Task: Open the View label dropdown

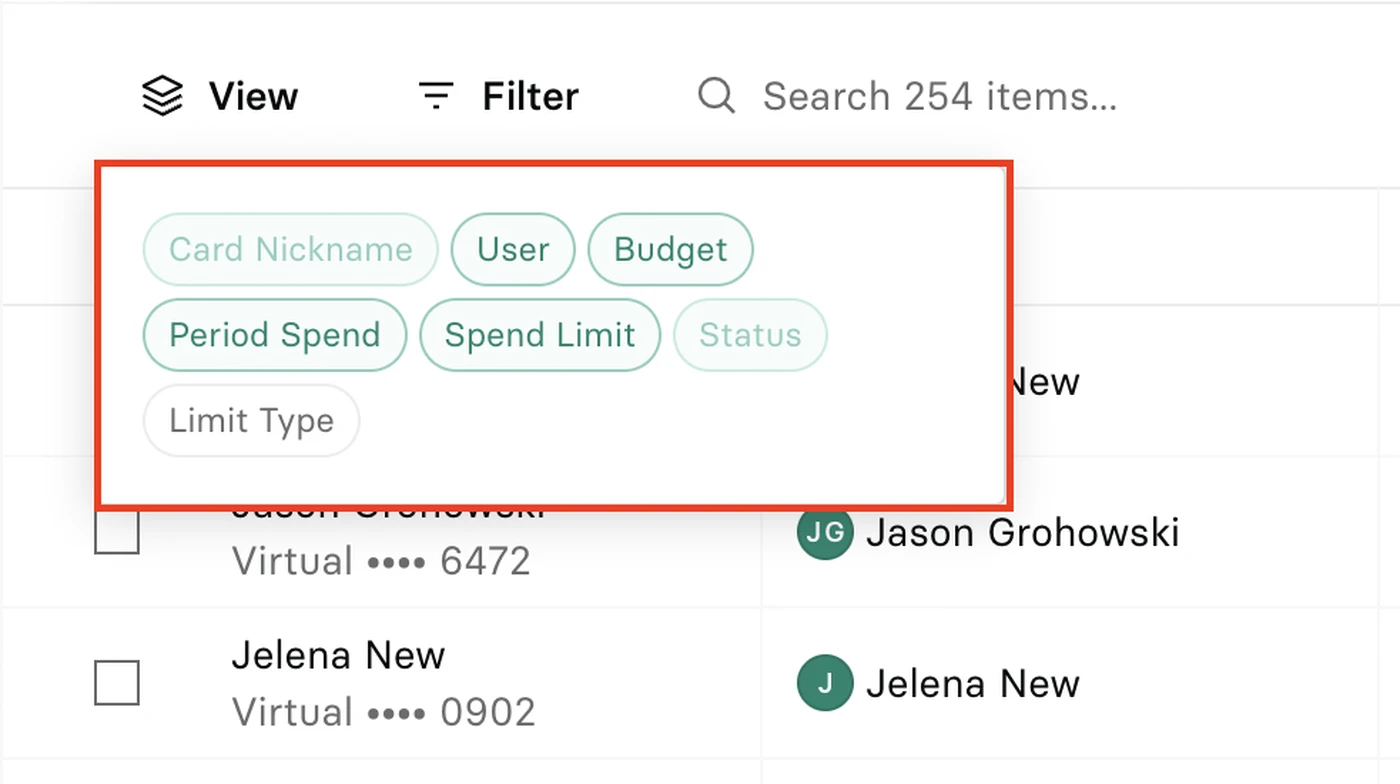Action: (x=253, y=97)
